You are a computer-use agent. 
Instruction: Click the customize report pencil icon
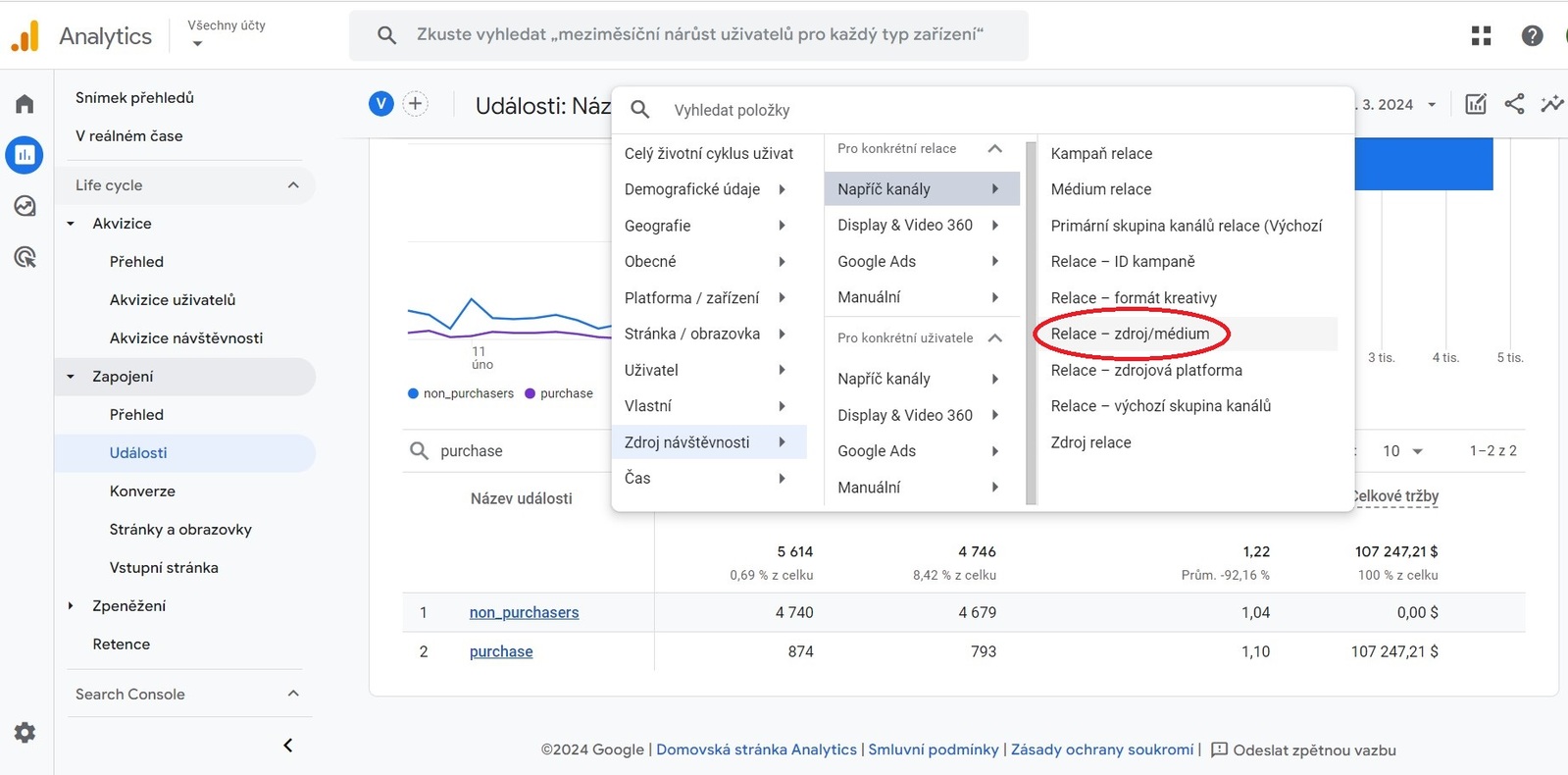point(1475,104)
